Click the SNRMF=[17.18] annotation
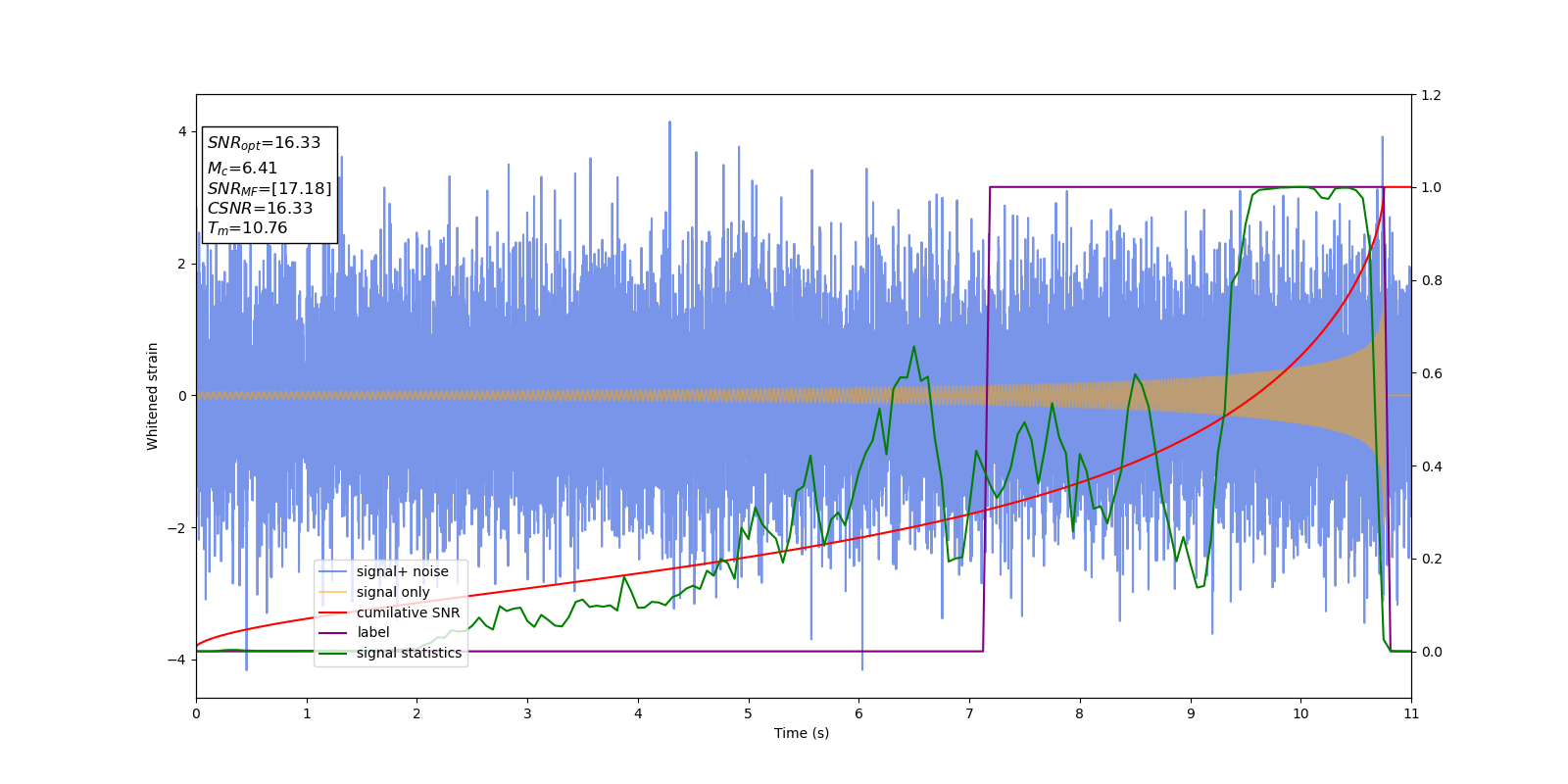The image size is (1568, 784). [269, 189]
